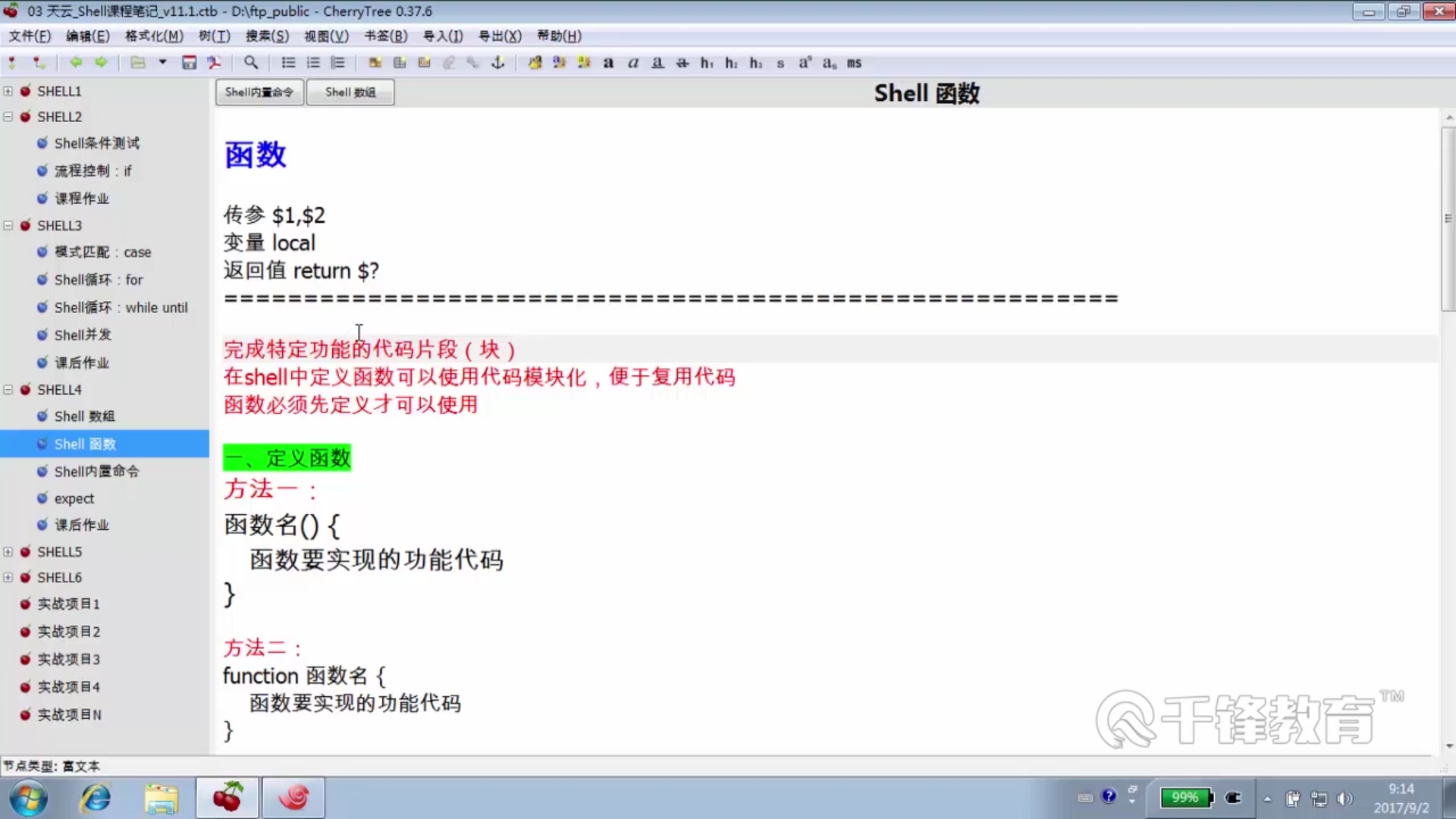Click the save (floppy disk) toolbar icon
Image resolution: width=1456 pixels, height=819 pixels.
(189, 63)
